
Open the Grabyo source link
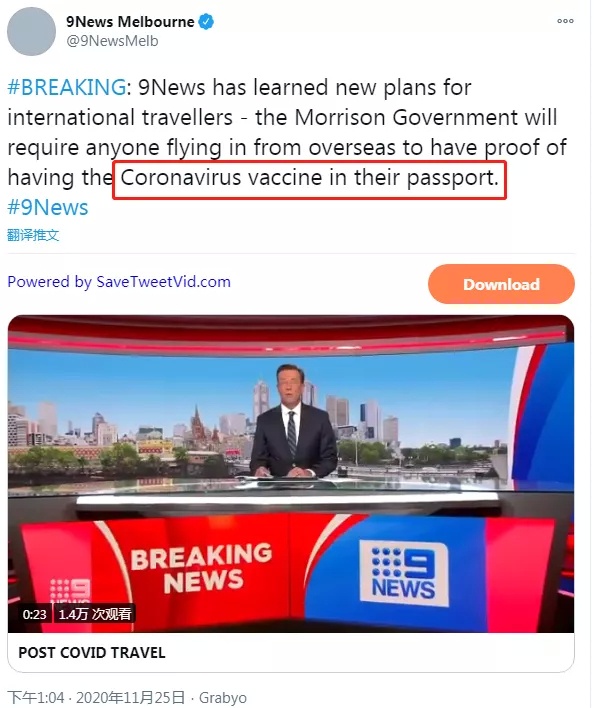coord(223,698)
